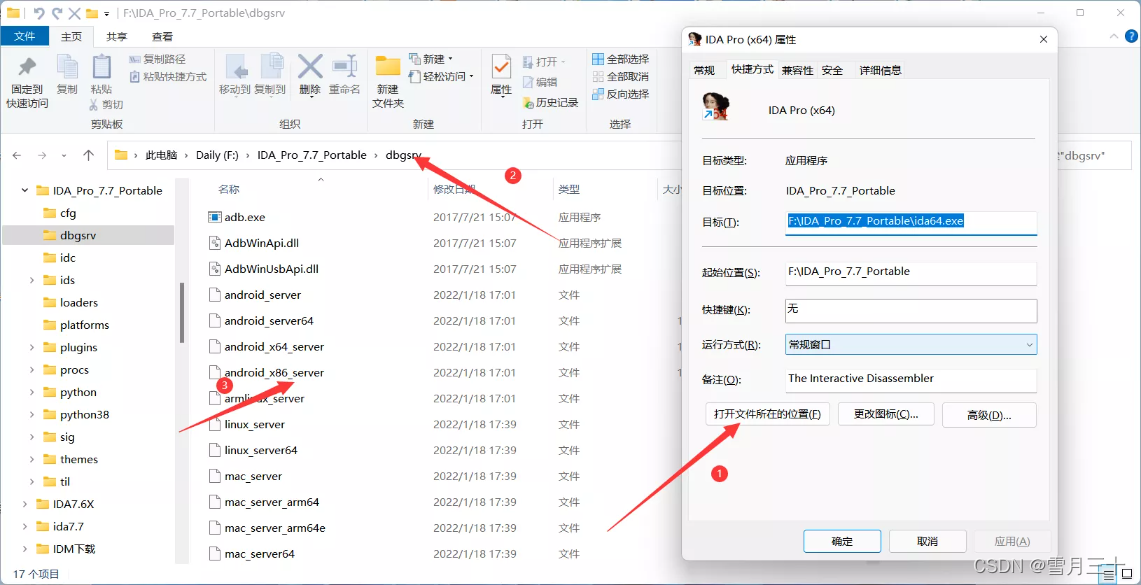Switch to the Compatibility (兼容性) tab
Screen dimensions: 1141x585
(798, 71)
